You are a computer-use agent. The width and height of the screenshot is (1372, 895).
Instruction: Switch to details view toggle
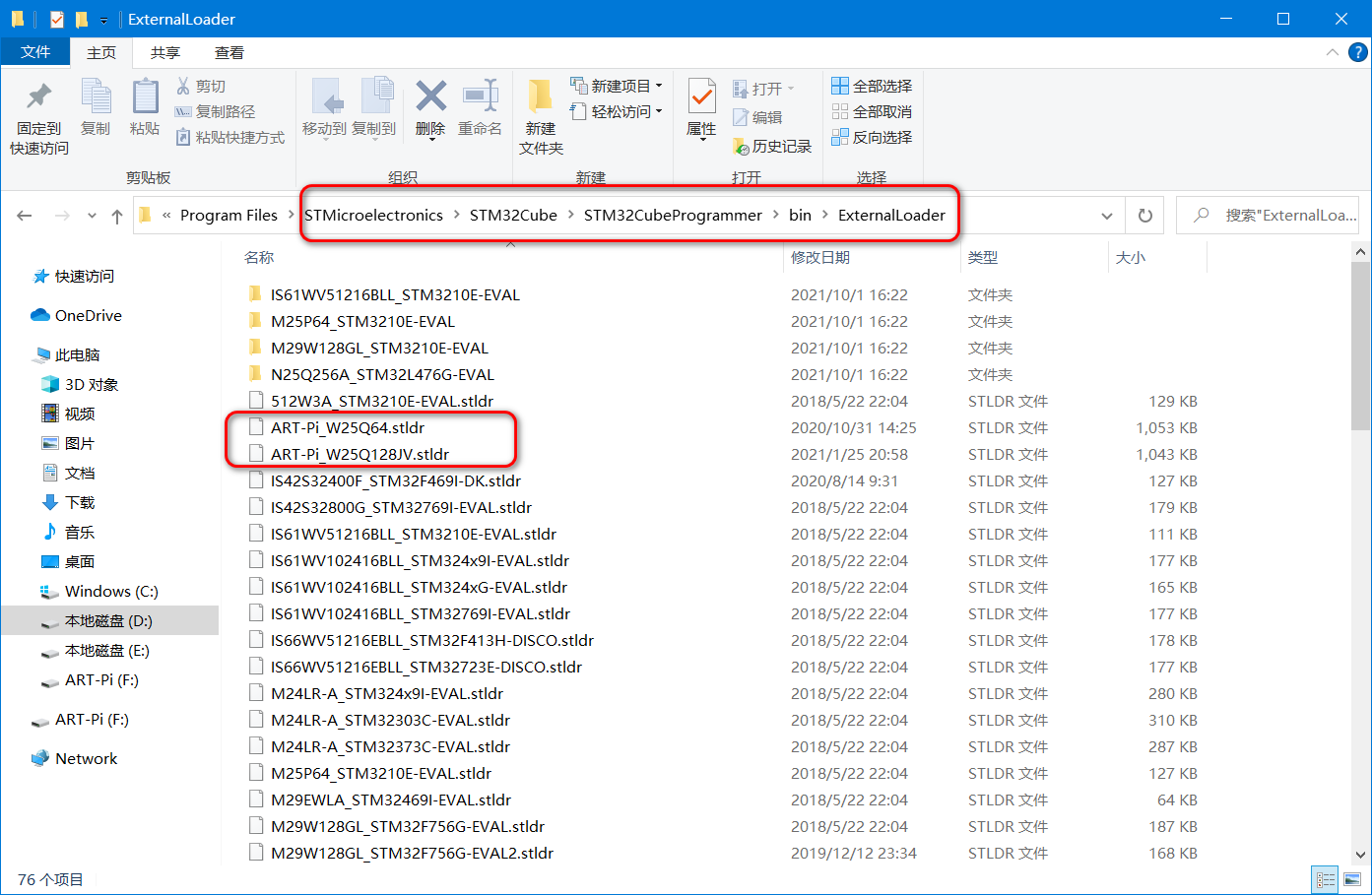tap(1325, 878)
